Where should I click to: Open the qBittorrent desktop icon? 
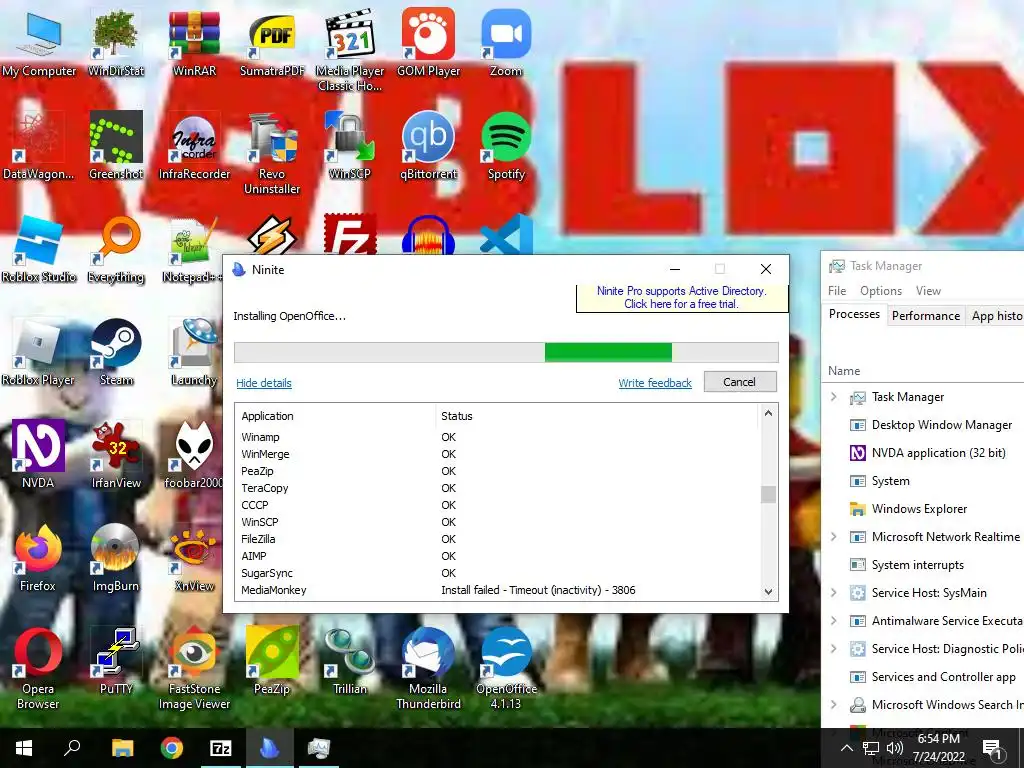click(428, 146)
